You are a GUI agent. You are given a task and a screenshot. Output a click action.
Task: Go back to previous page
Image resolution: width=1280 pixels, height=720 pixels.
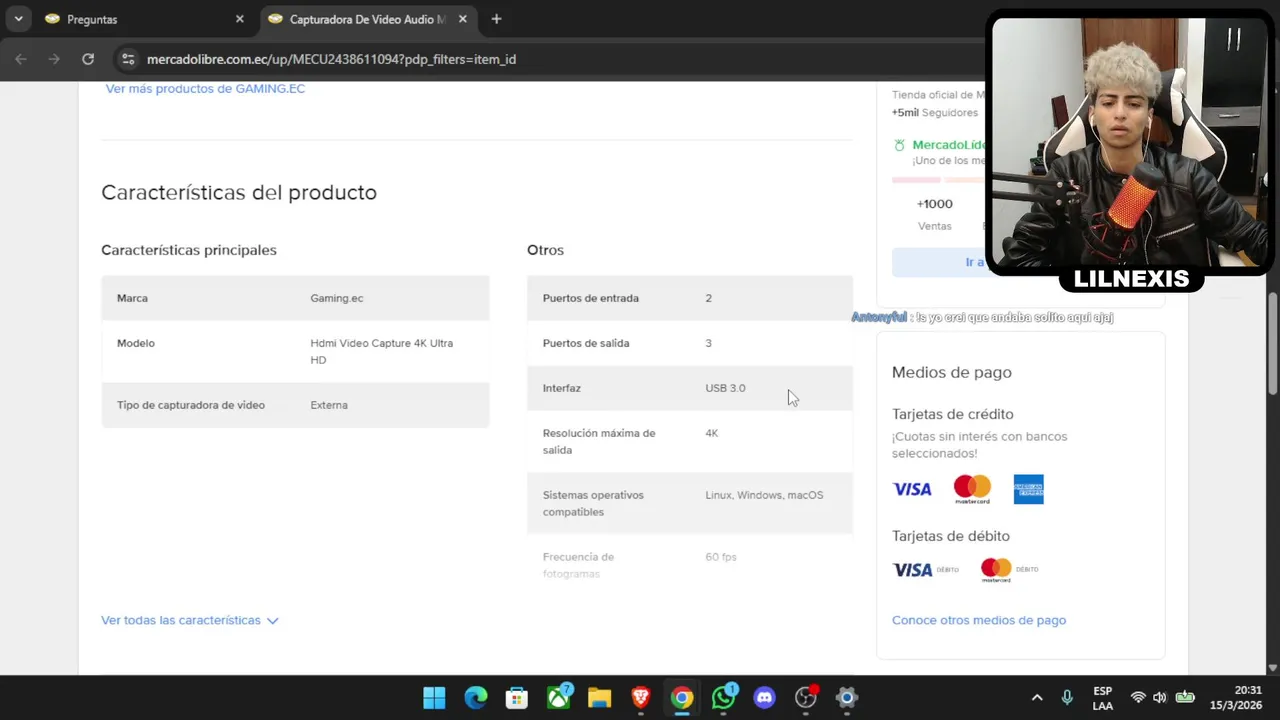[21, 59]
